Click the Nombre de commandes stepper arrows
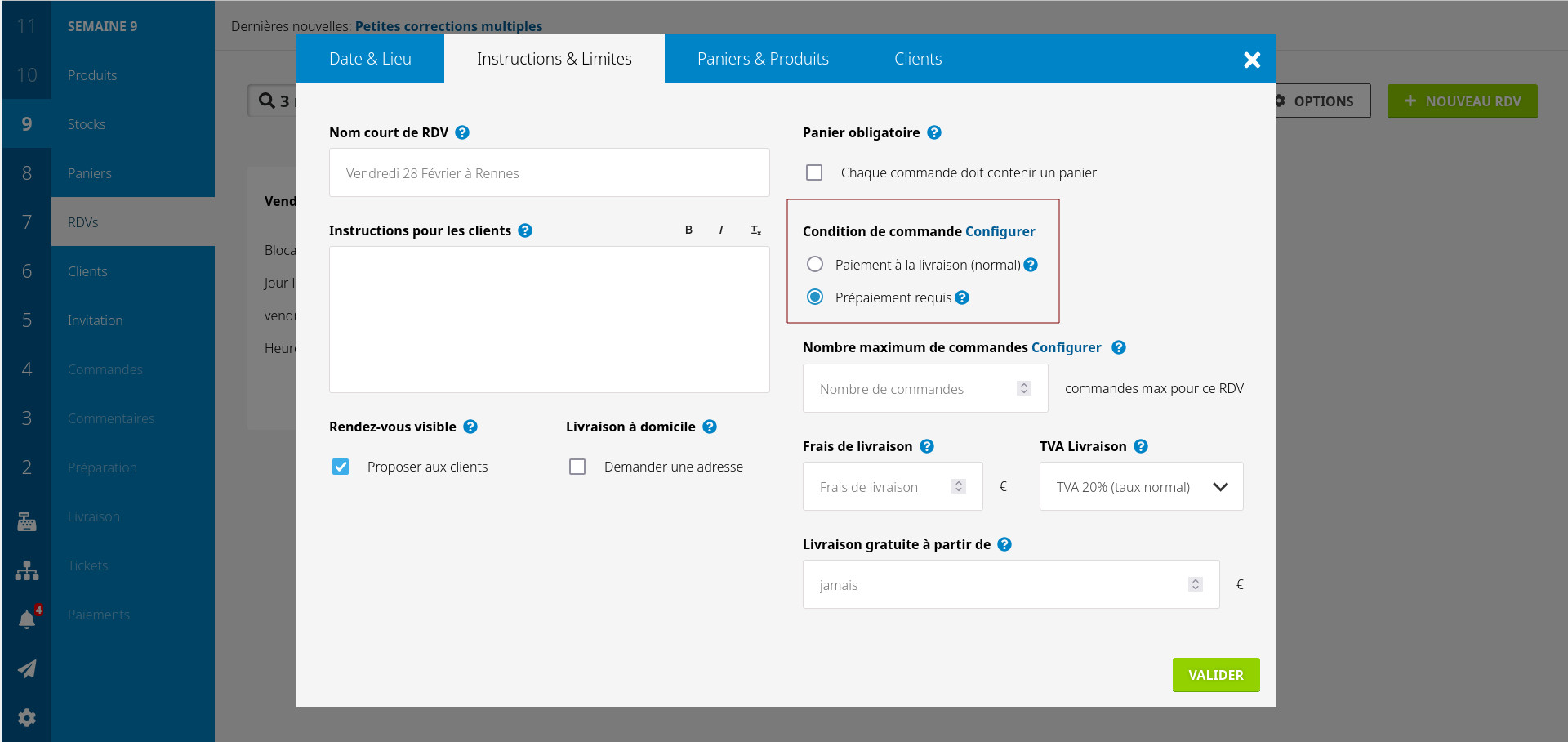Viewport: 1568px width, 742px height. coord(1024,389)
